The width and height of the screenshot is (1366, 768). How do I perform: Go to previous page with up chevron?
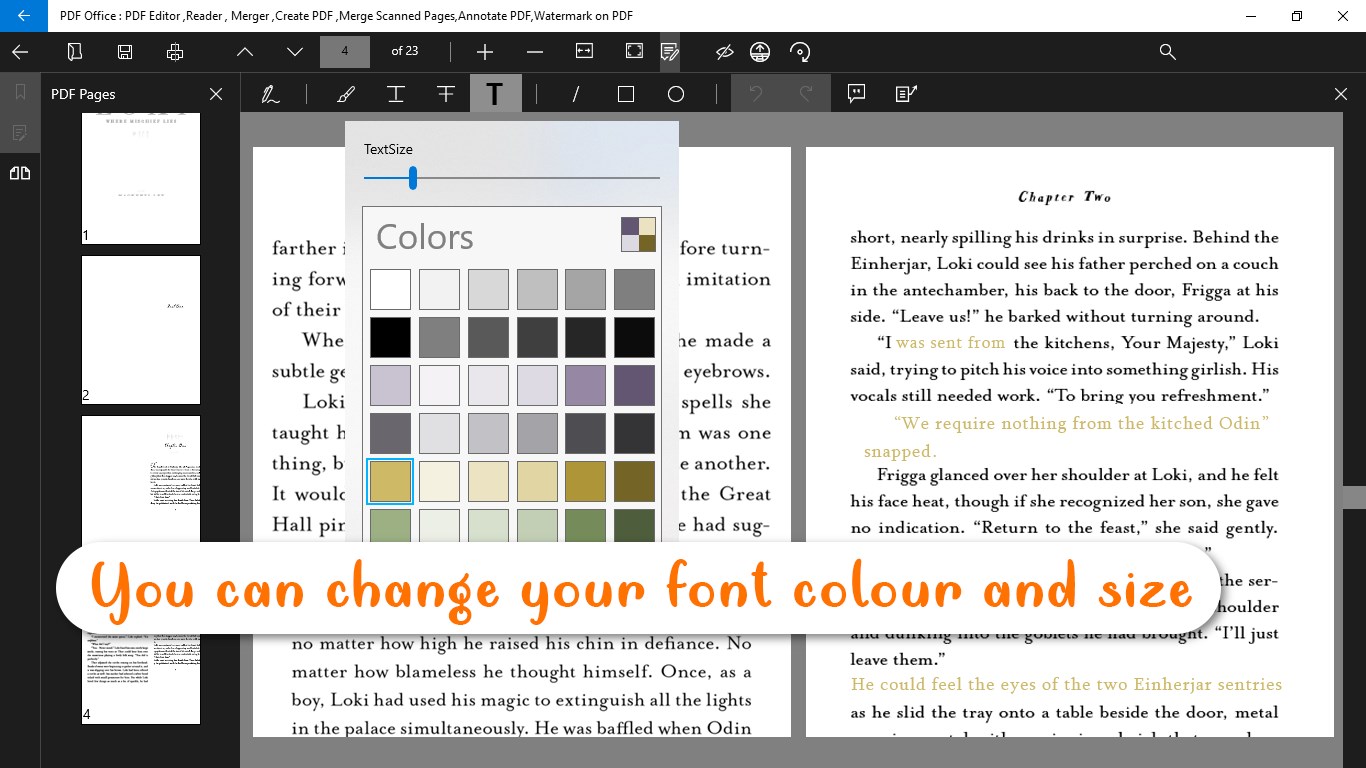coord(245,52)
